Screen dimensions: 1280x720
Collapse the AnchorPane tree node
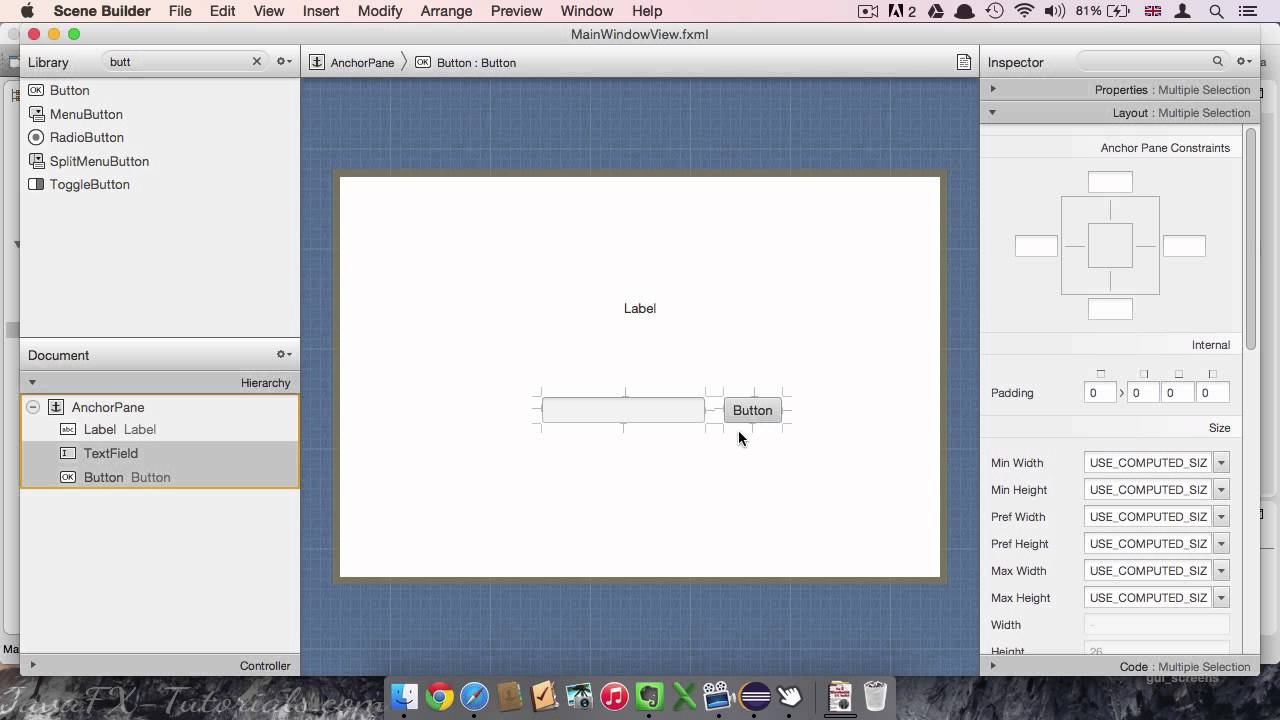33,407
